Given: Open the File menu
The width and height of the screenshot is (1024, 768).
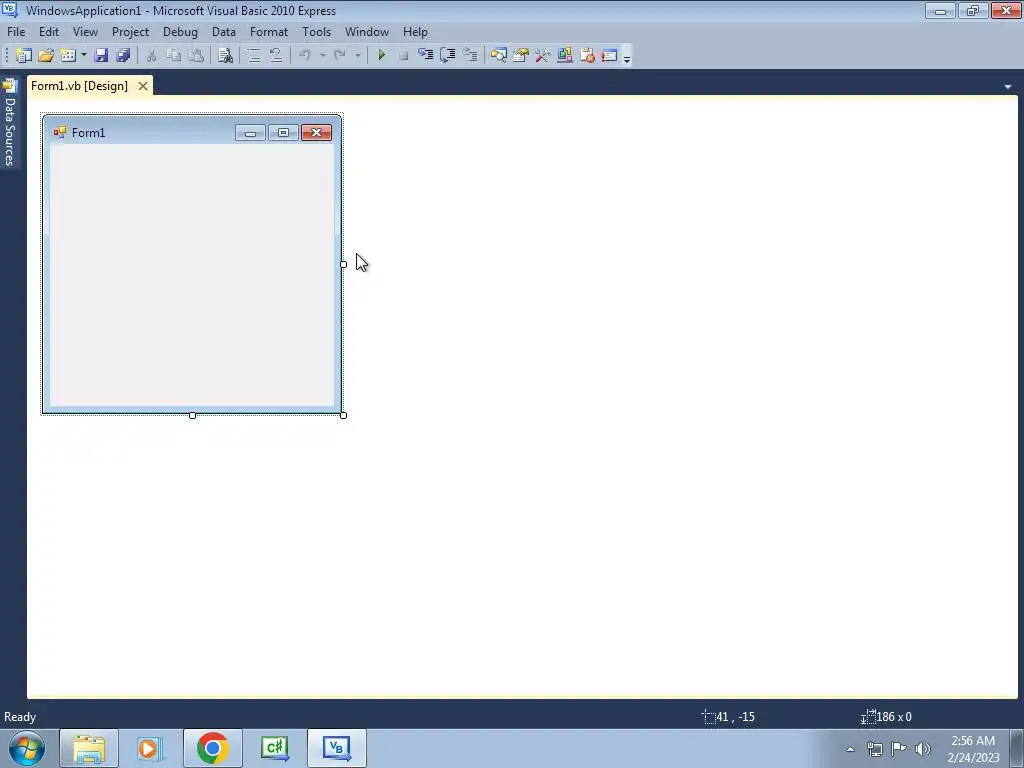Looking at the screenshot, I should (16, 32).
